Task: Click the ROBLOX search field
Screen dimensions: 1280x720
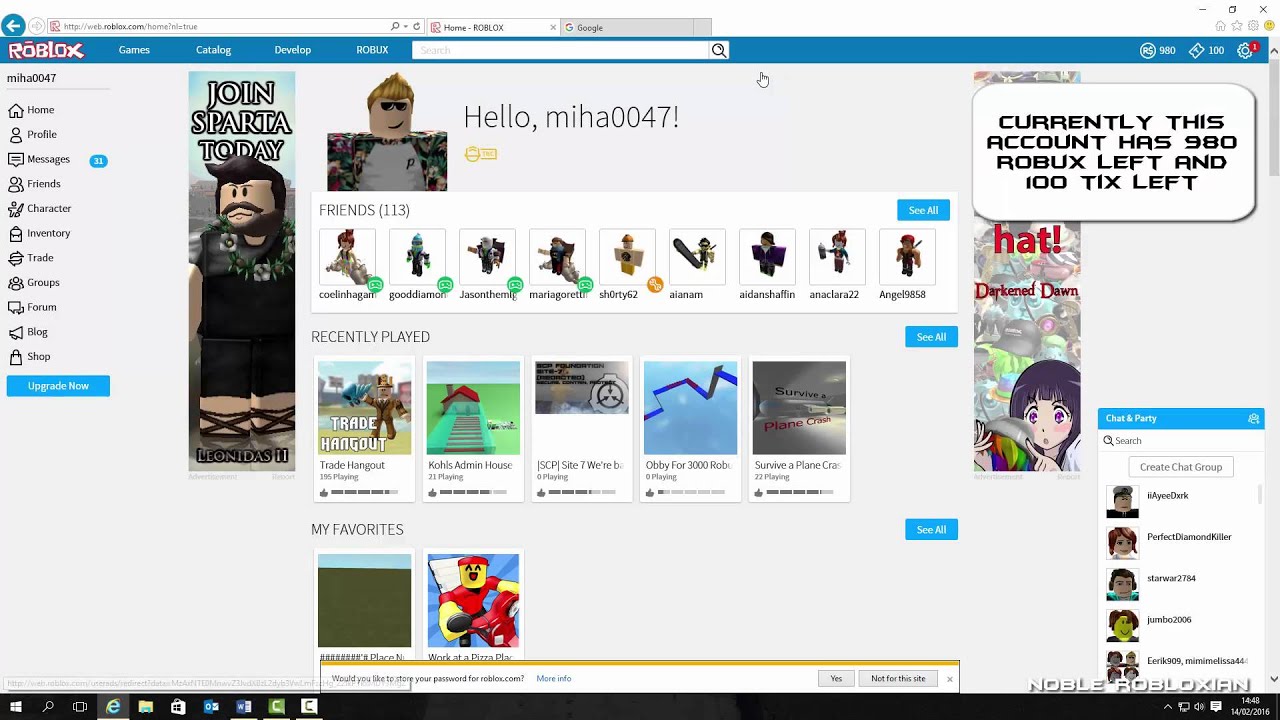Action: point(561,50)
